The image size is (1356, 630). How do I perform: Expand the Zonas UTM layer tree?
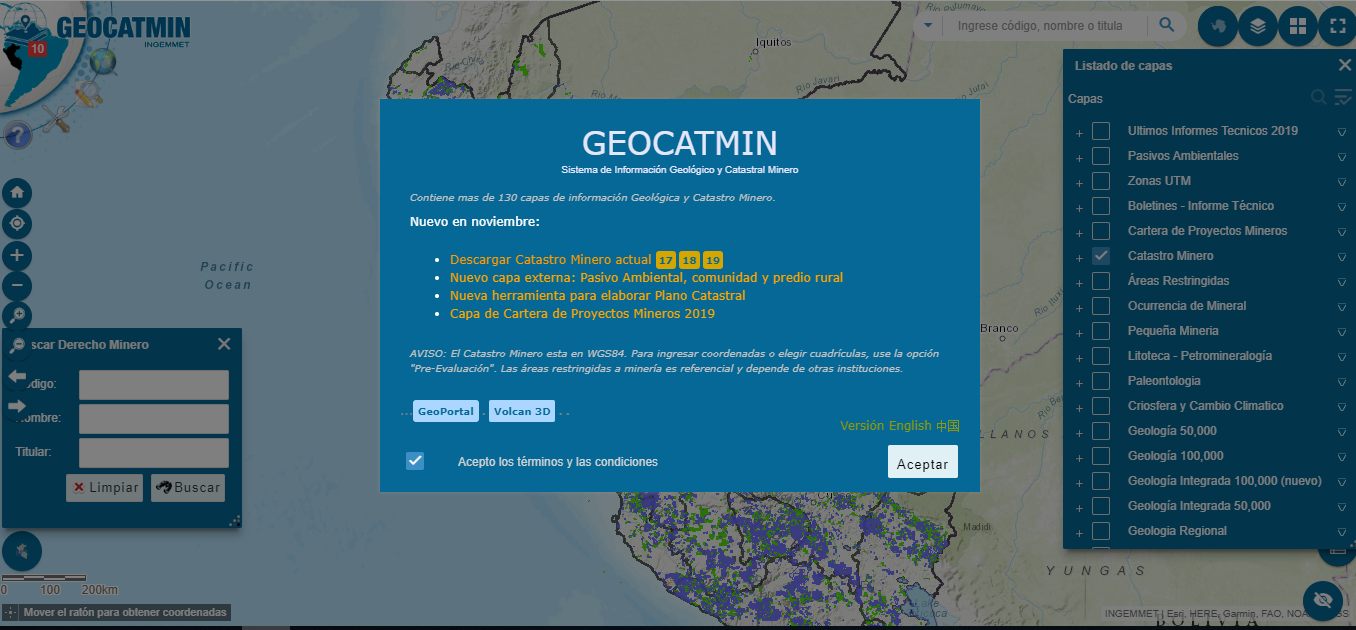(1079, 183)
